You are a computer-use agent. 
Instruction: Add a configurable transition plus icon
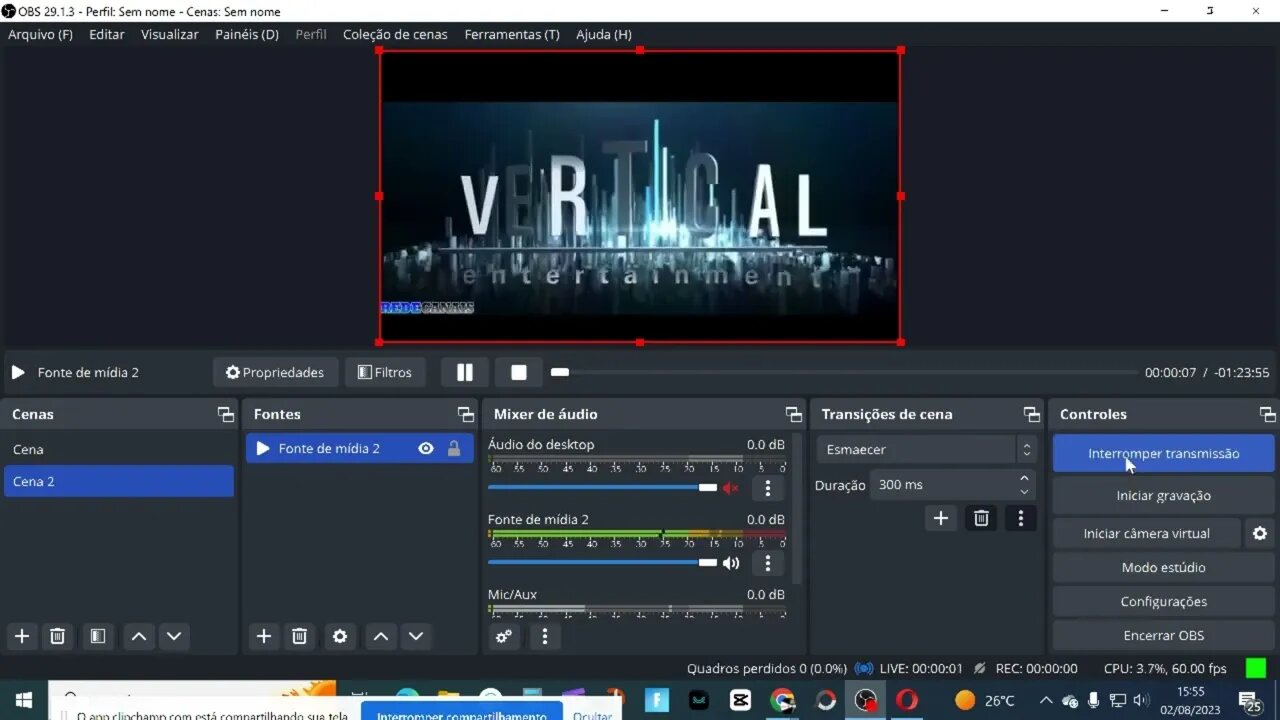(x=941, y=518)
